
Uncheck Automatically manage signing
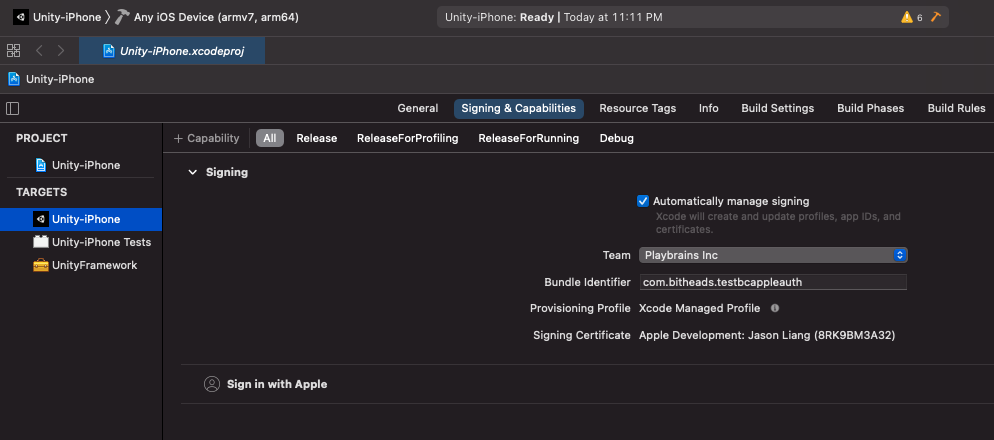coord(643,202)
